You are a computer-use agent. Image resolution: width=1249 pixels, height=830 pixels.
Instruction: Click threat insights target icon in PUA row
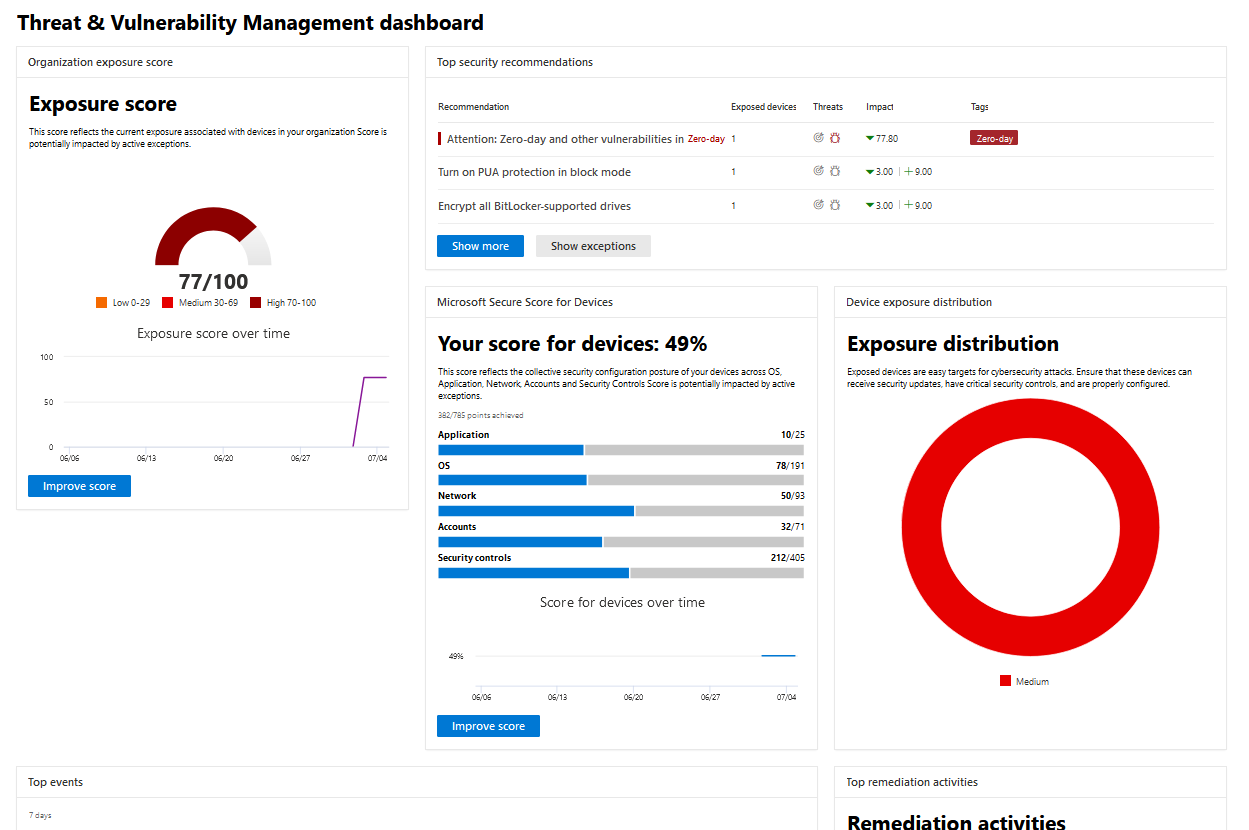(x=819, y=172)
